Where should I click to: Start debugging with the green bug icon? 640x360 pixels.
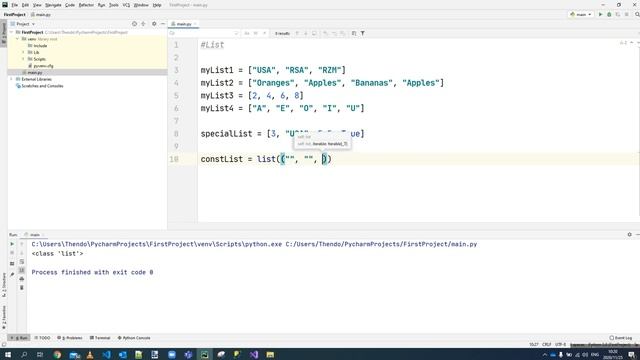tap(609, 14)
